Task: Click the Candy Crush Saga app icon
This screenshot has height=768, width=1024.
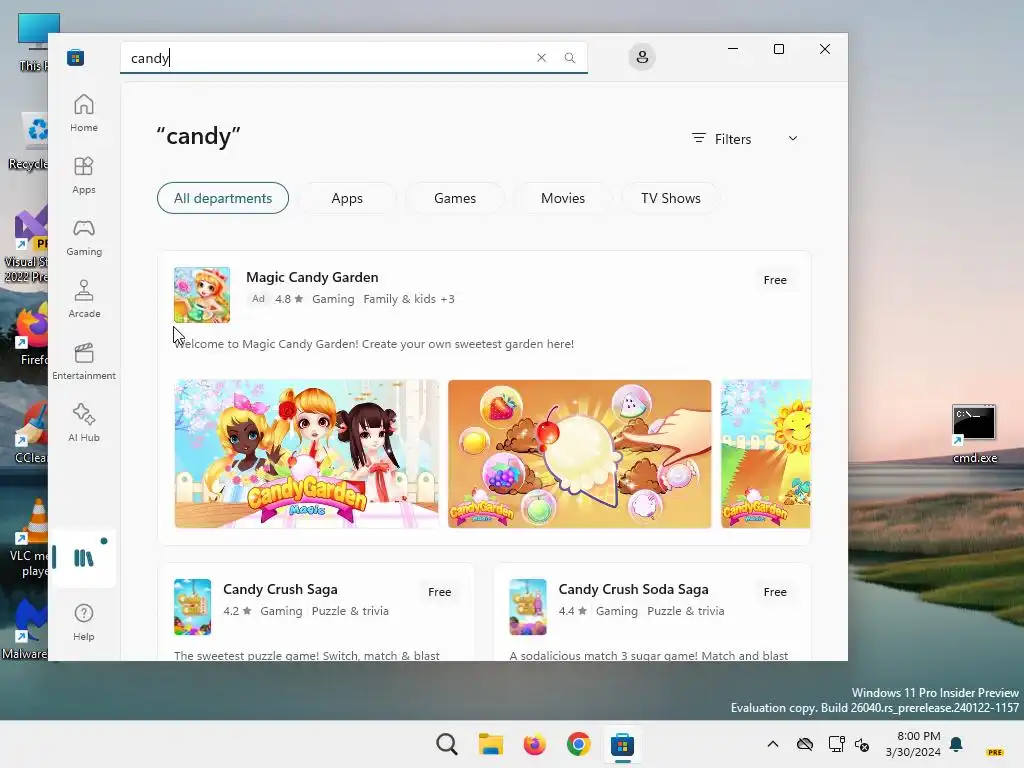Action: click(192, 607)
